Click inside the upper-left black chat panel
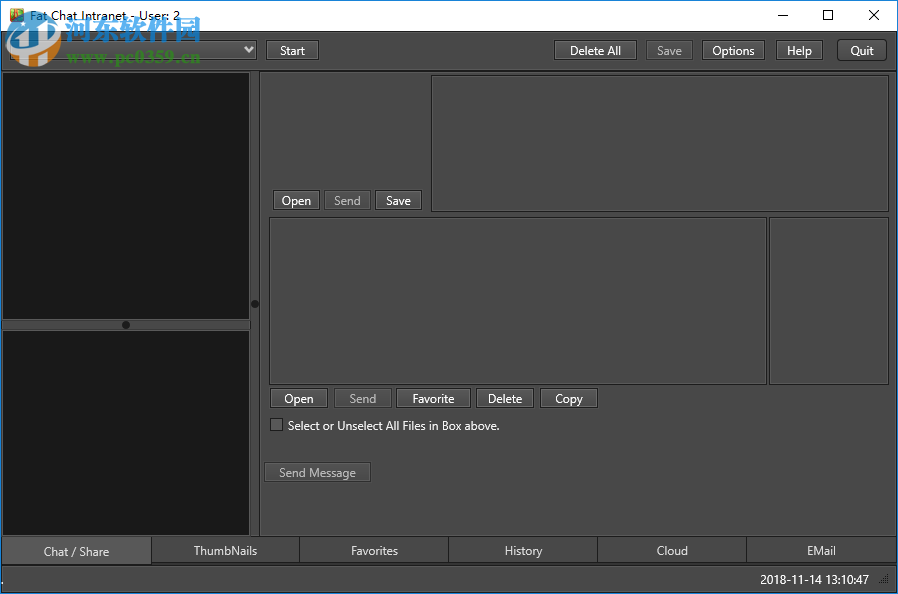 [x=126, y=195]
